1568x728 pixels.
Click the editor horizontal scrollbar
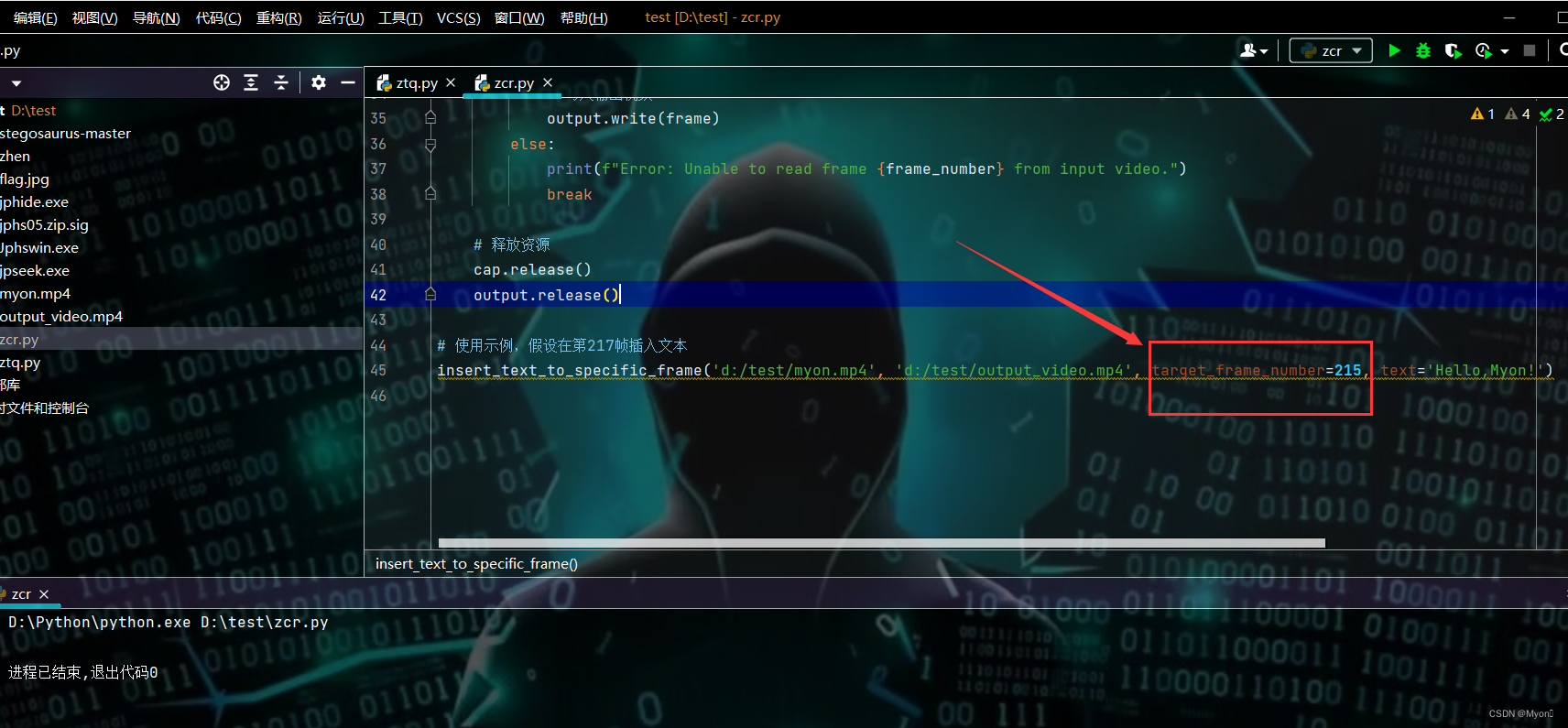[882, 543]
